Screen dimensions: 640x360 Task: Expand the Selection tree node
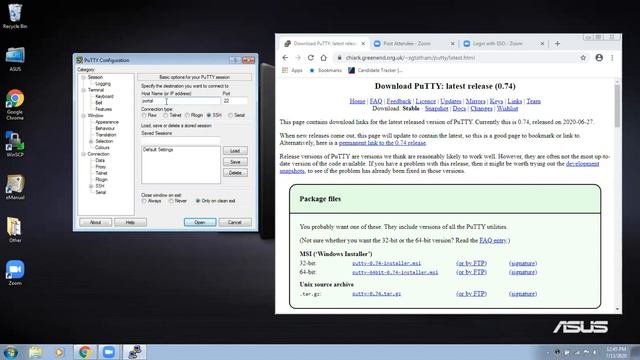point(91,141)
